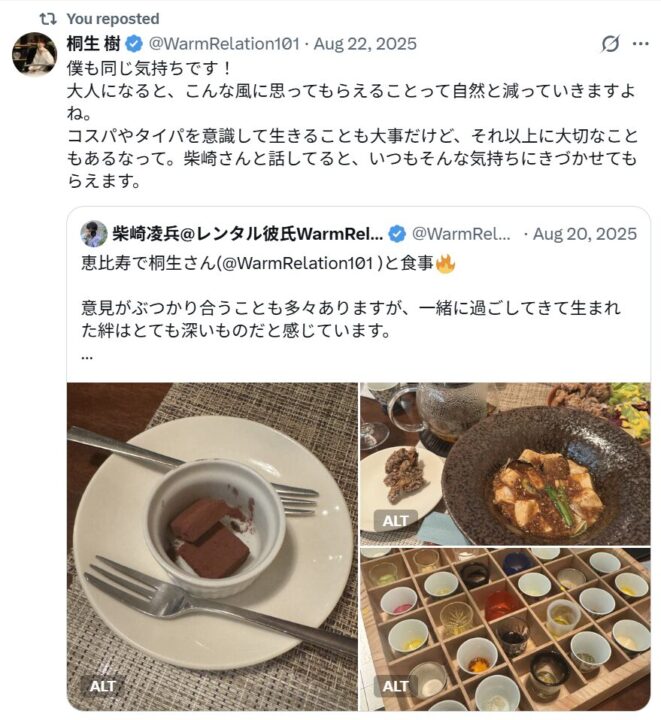Click the blue verified badge next to 桐生 樹
Viewport: 661px width, 720px height.
tap(134, 44)
